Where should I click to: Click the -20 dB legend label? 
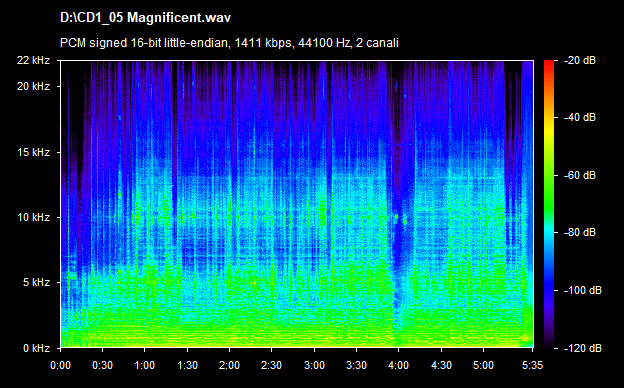[580, 60]
